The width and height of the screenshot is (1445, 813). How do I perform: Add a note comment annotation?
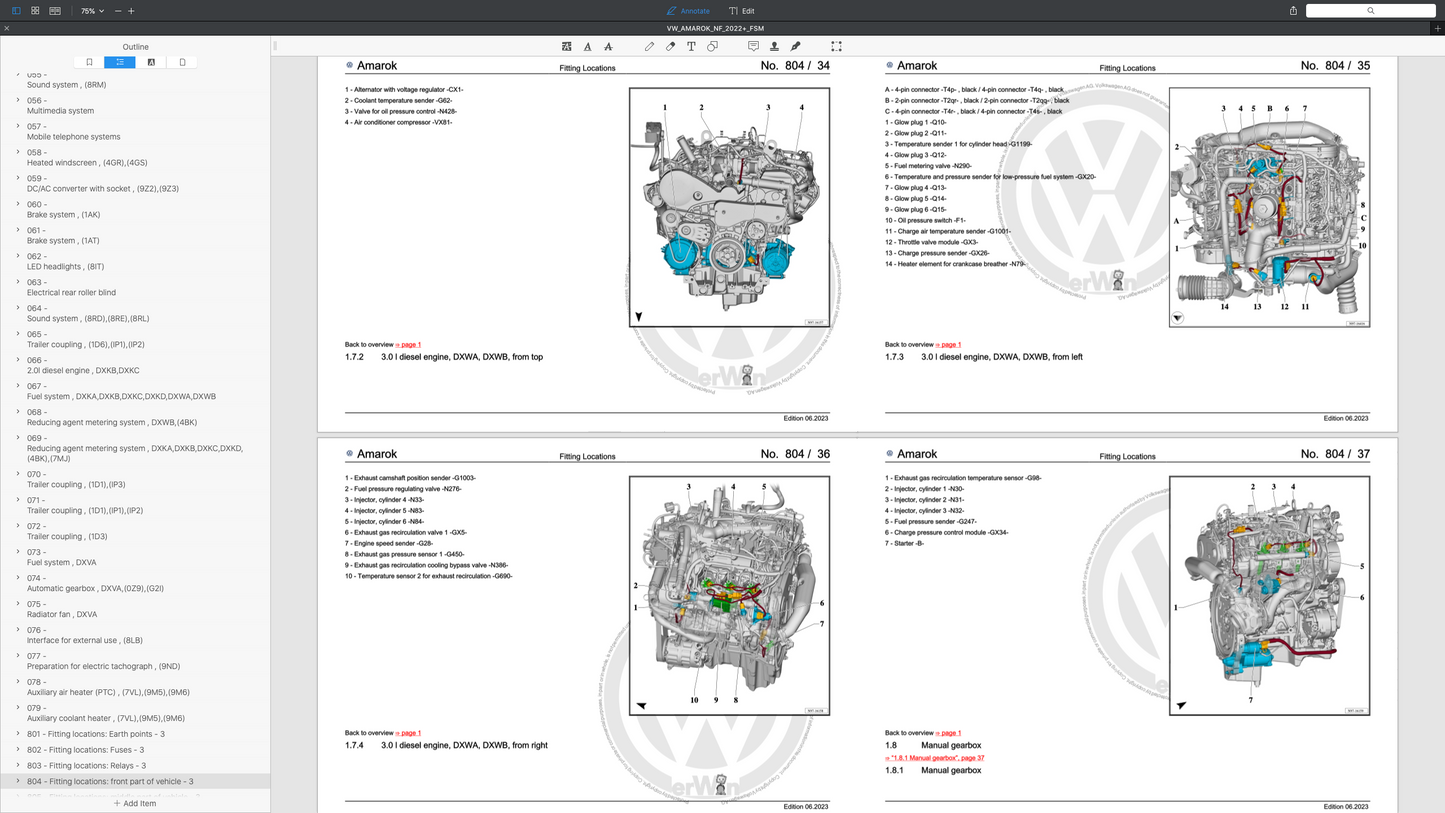[753, 46]
